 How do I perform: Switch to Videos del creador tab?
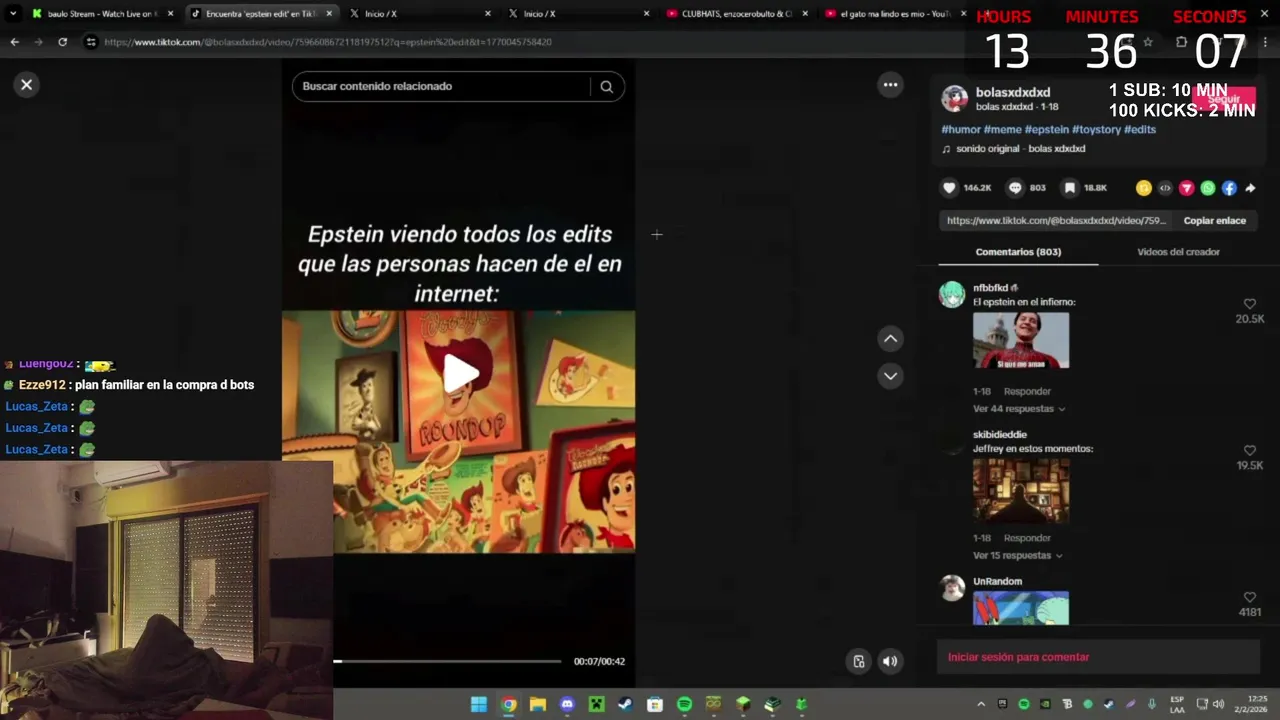pyautogui.click(x=1178, y=252)
